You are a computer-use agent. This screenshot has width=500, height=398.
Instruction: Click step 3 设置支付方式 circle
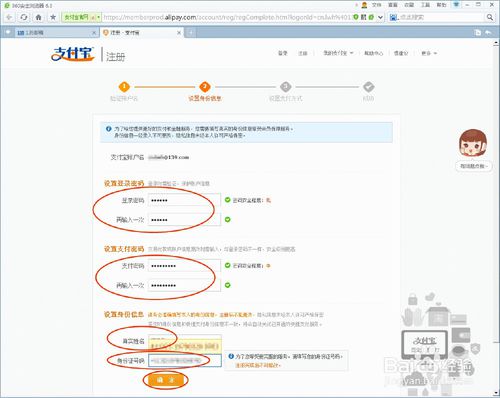(286, 87)
